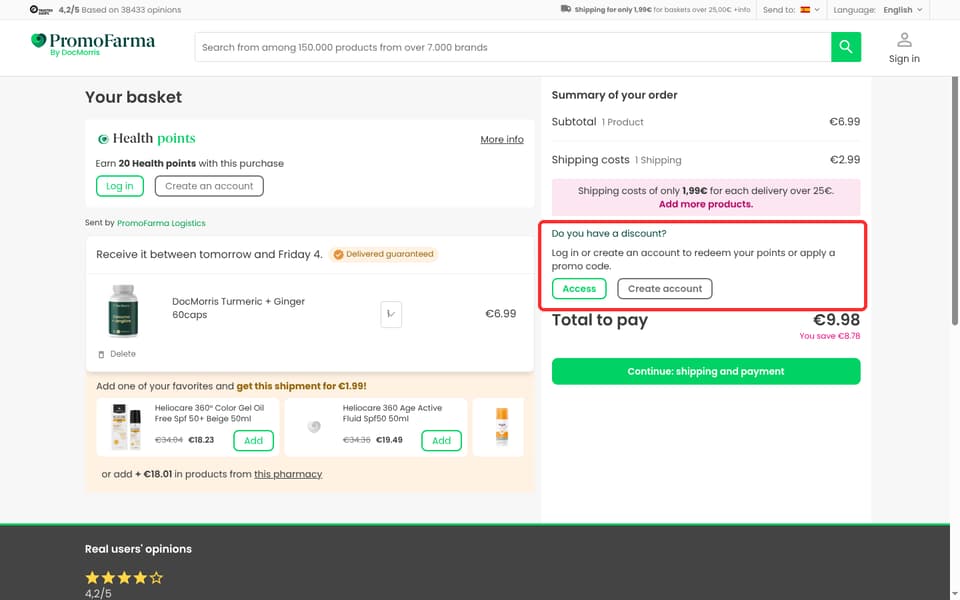This screenshot has width=960, height=600.
Task: Click Continue: shipping and payment
Action: pos(705,372)
